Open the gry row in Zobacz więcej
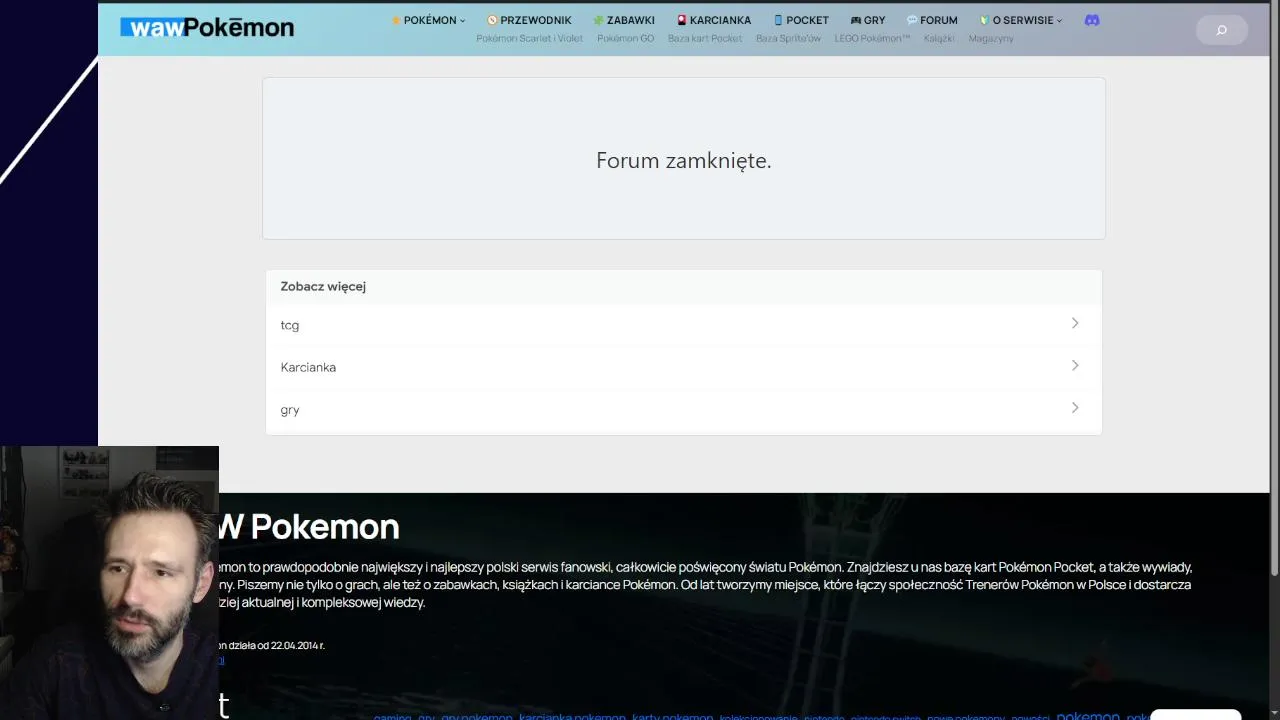This screenshot has width=1280, height=720. tap(684, 409)
